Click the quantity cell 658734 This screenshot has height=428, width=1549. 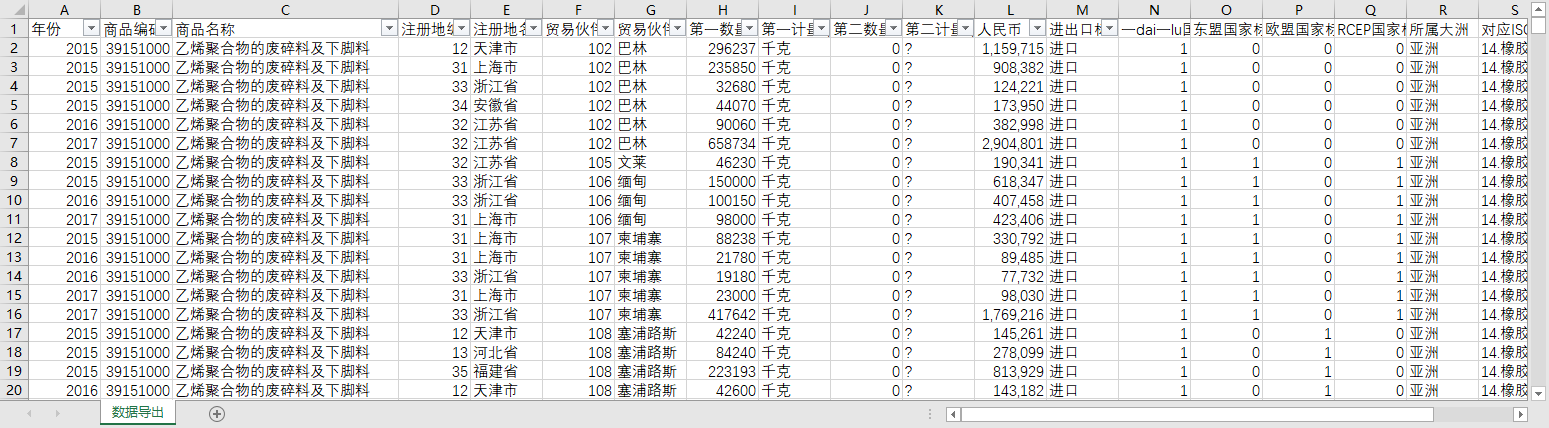pos(723,143)
